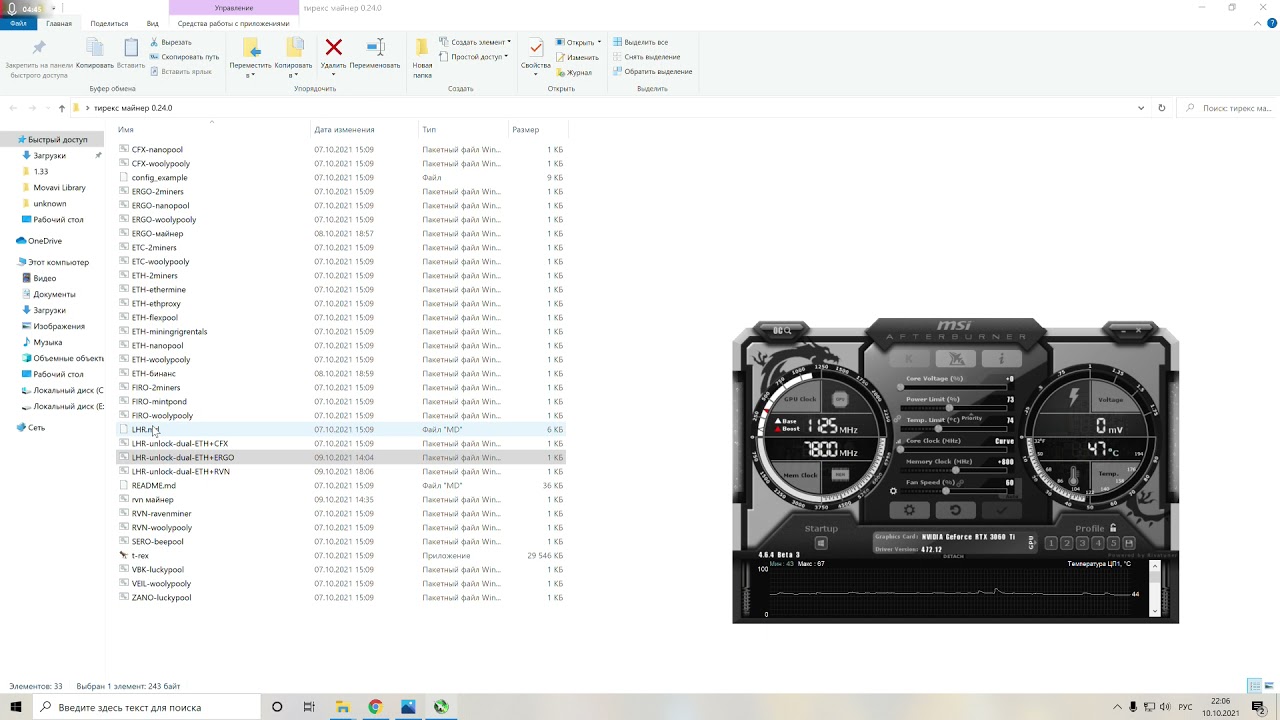Open Afterburner information i button

[x=1001, y=358]
